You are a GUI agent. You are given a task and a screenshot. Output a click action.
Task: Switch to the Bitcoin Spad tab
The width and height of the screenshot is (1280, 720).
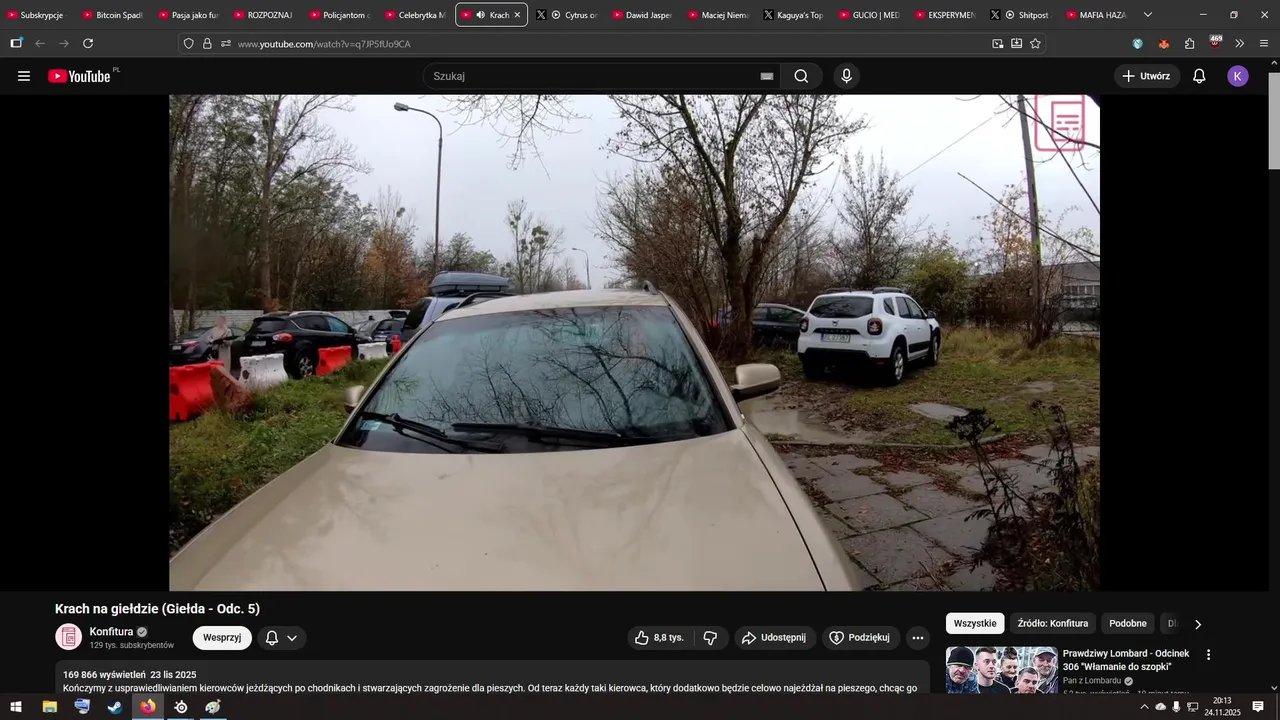[114, 15]
